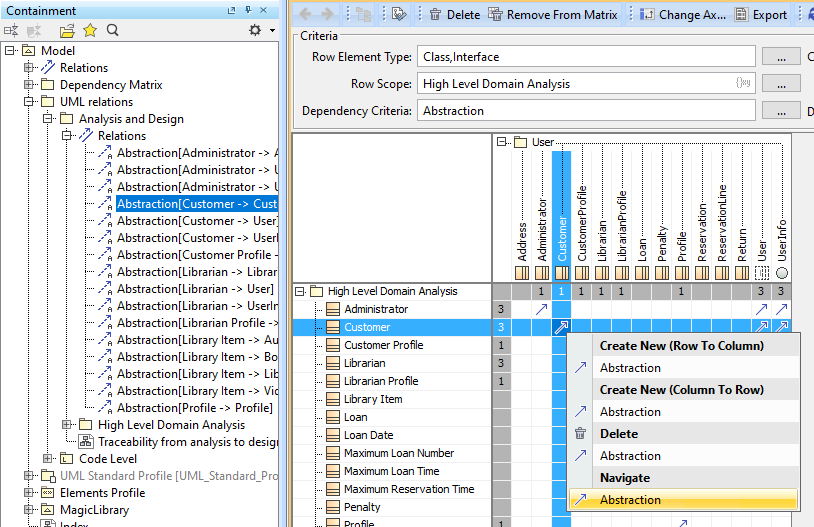Click the abstraction arrow in Administrator row

click(x=542, y=310)
